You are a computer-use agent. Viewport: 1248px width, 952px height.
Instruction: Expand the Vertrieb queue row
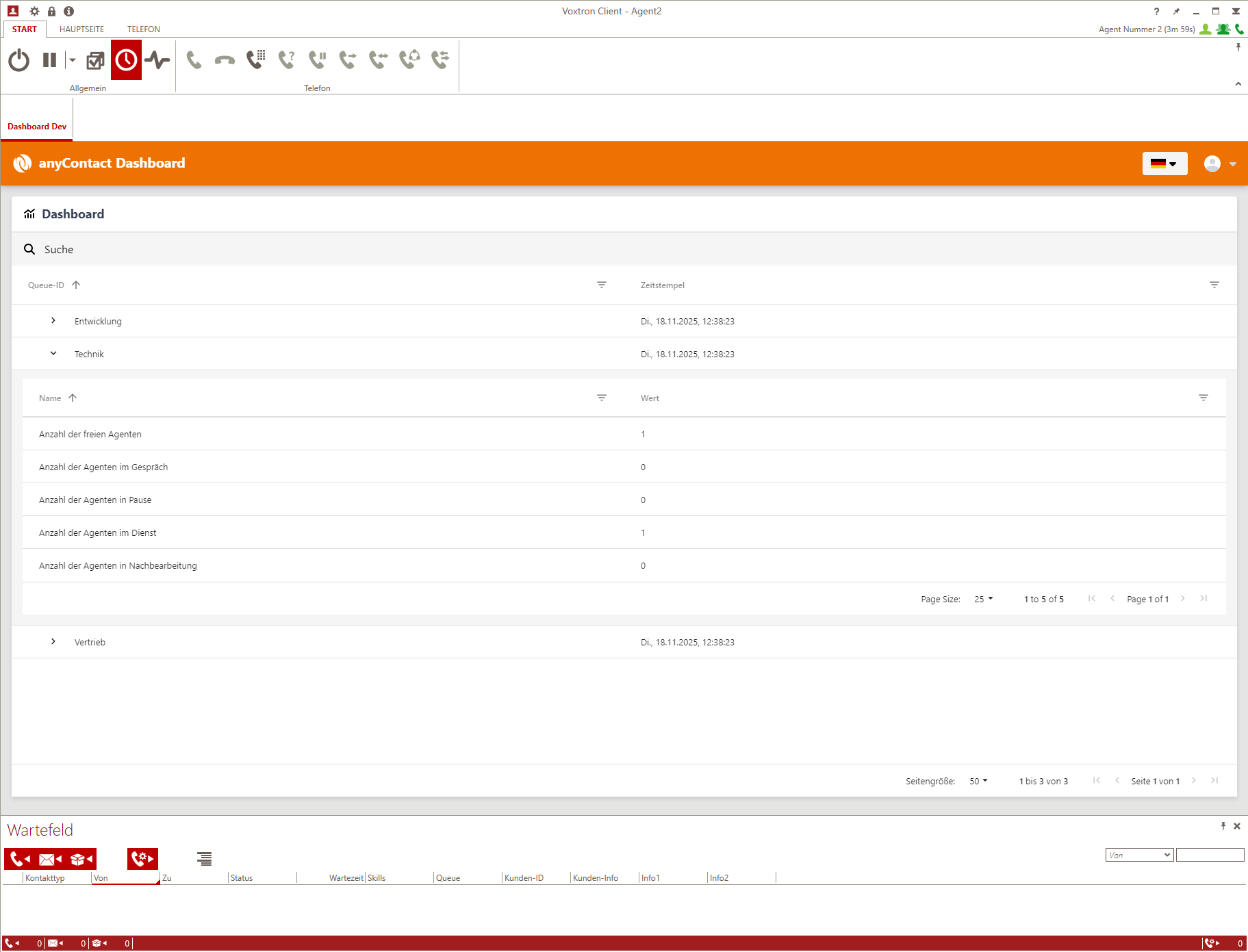coord(53,641)
